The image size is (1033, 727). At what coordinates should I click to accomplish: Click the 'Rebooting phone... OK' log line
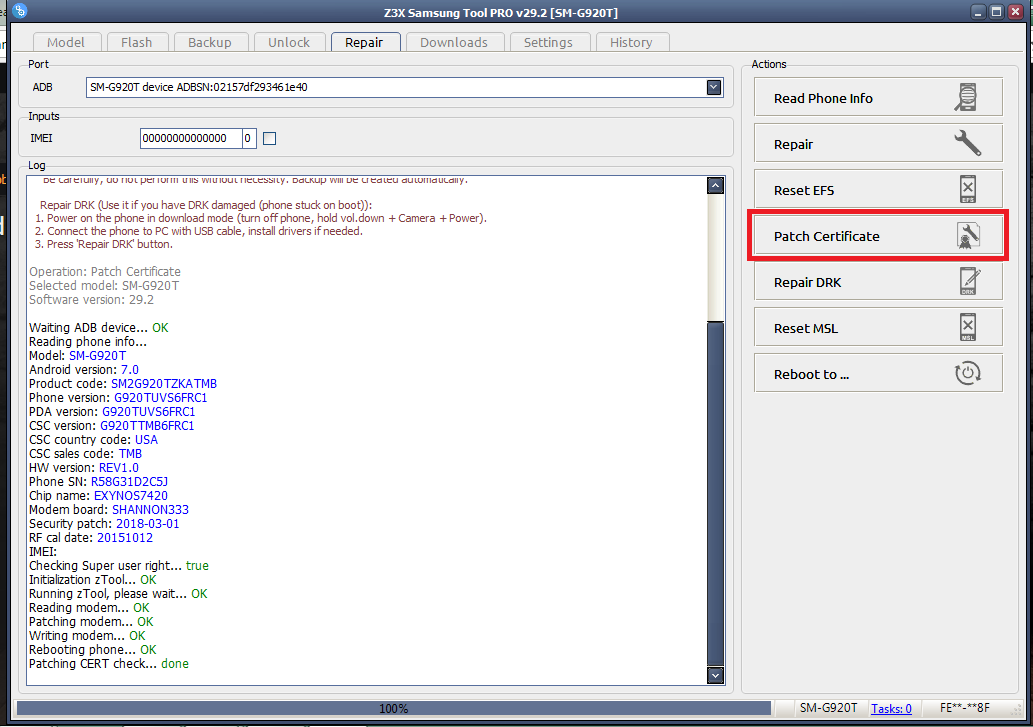click(x=93, y=650)
